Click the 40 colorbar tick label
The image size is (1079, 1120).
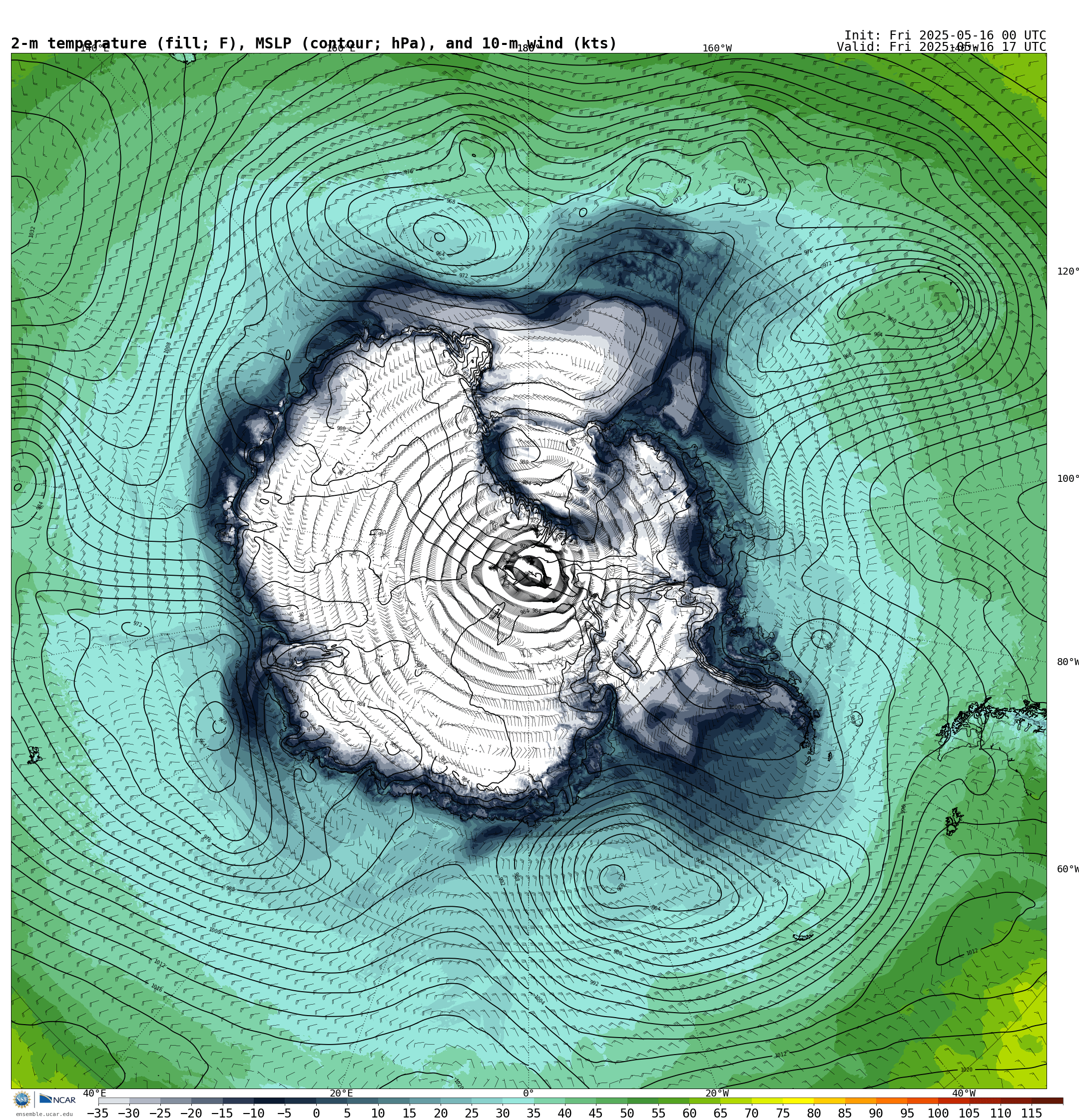(x=565, y=1113)
